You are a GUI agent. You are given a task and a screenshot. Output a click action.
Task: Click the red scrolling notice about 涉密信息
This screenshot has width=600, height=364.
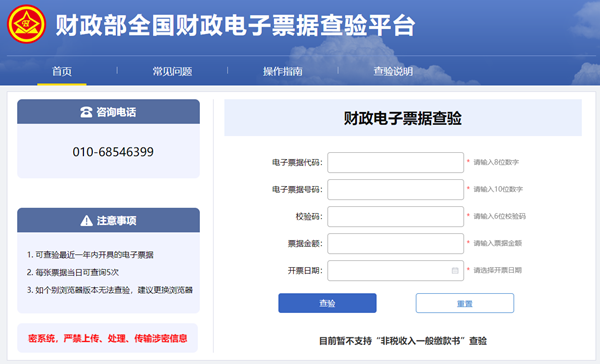click(108, 338)
